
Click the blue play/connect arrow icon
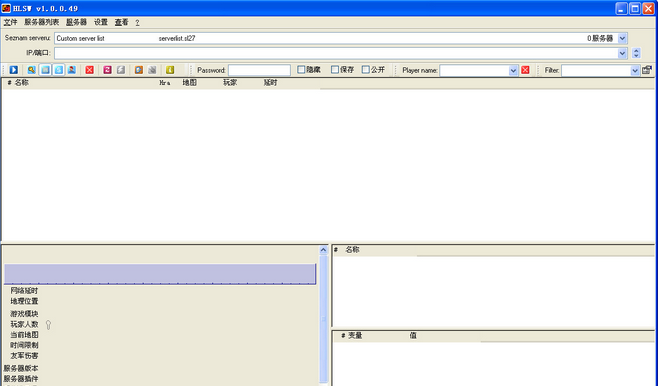point(13,70)
